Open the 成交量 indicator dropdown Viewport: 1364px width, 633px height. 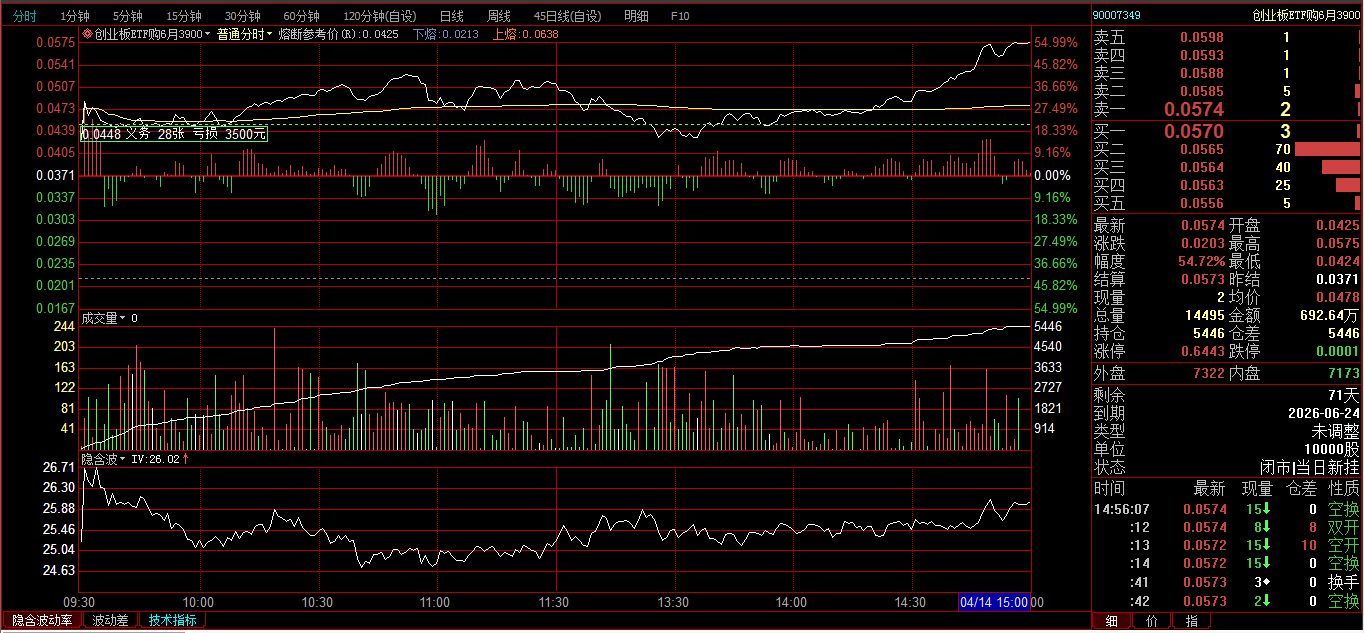click(122, 319)
